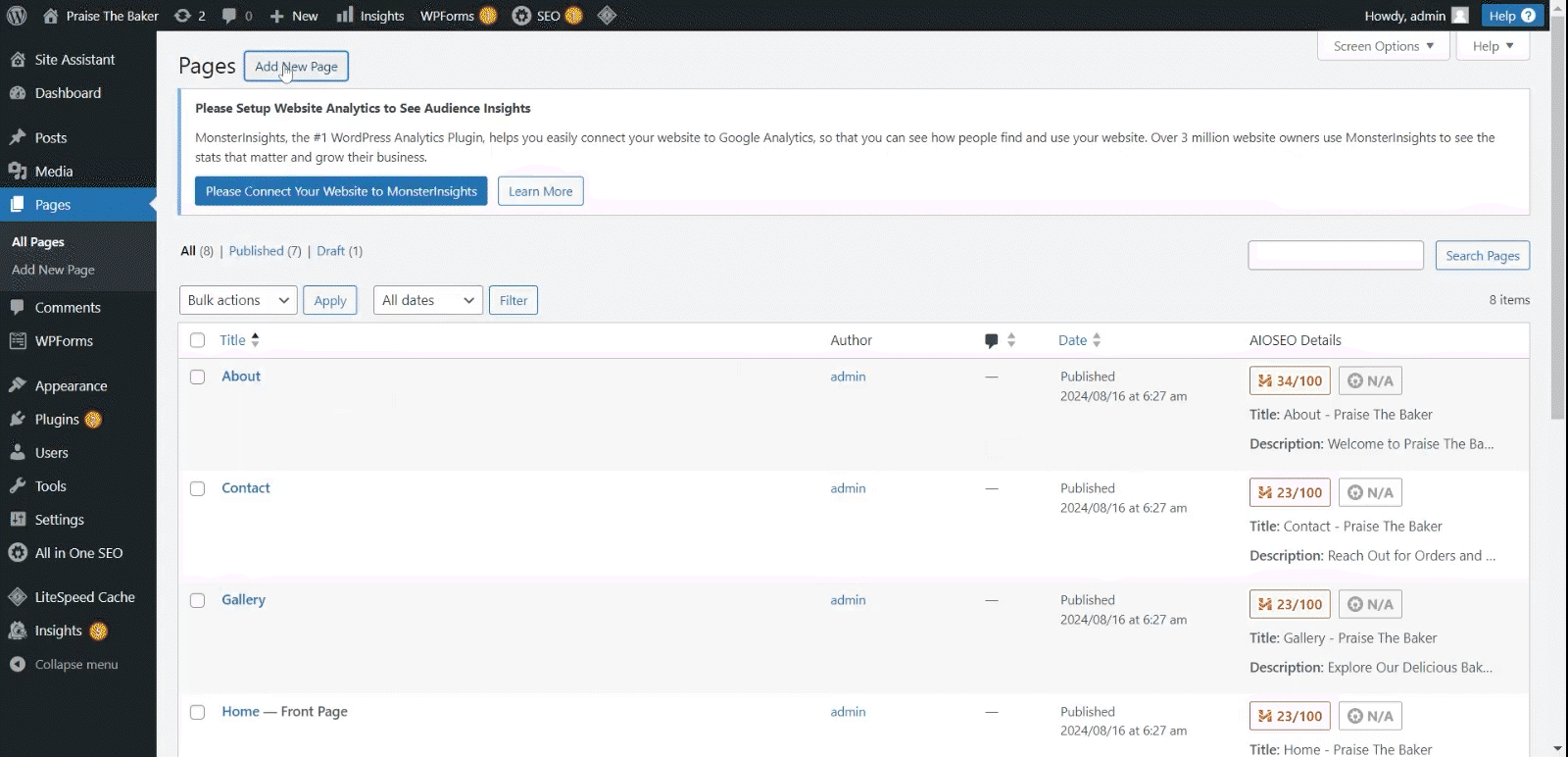
Task: Click the 34/100 SEO score for About
Action: pyautogui.click(x=1290, y=380)
